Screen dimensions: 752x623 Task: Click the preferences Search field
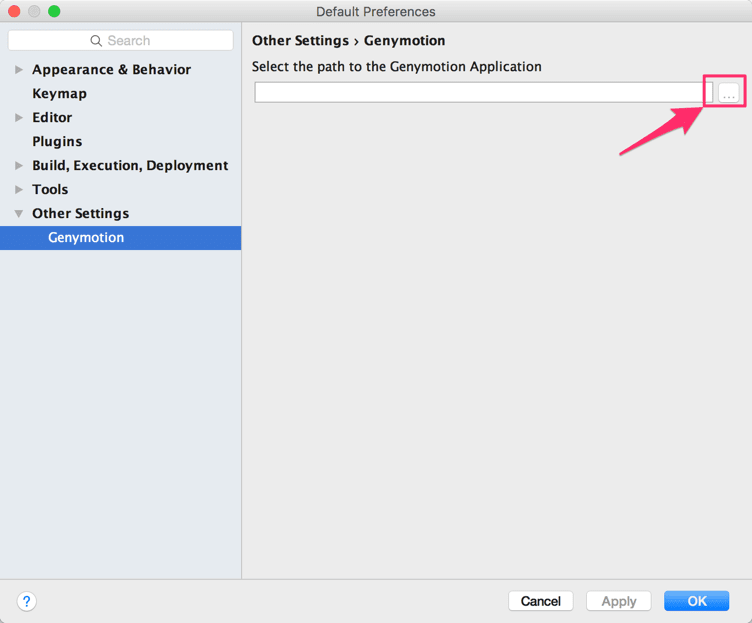click(120, 41)
